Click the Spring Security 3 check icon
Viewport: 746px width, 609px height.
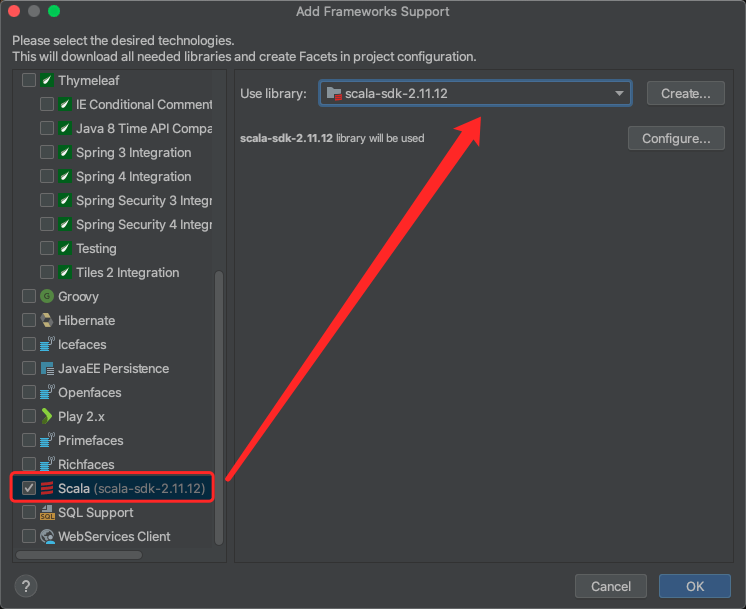pyautogui.click(x=65, y=200)
